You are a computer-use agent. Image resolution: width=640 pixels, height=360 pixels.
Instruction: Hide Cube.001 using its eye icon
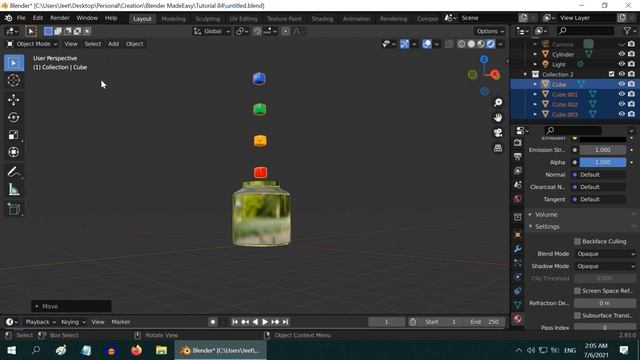(x=621, y=94)
